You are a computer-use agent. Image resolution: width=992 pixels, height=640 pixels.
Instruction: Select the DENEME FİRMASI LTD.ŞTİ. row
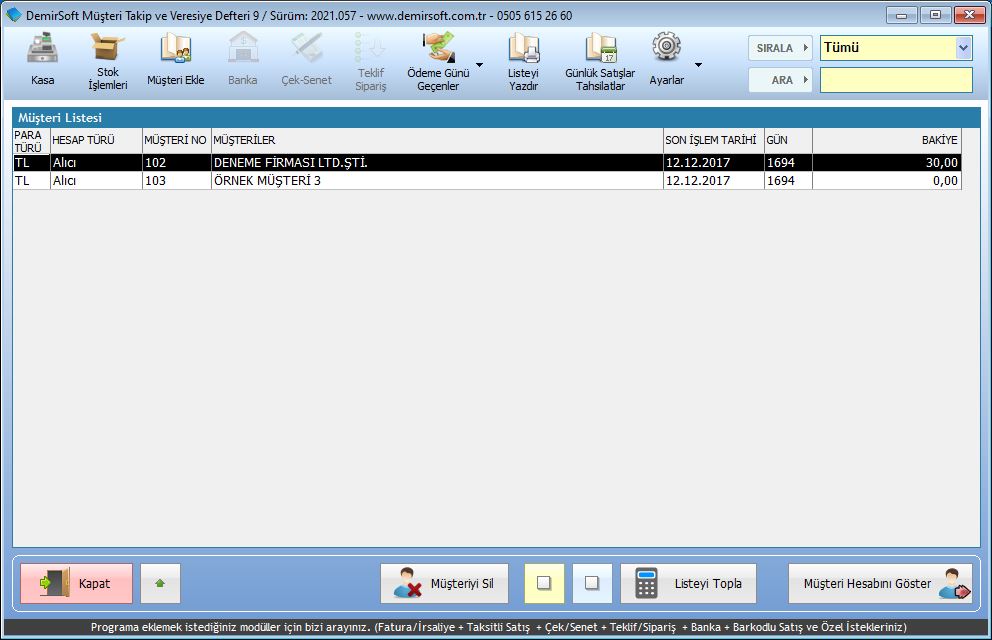(487, 163)
